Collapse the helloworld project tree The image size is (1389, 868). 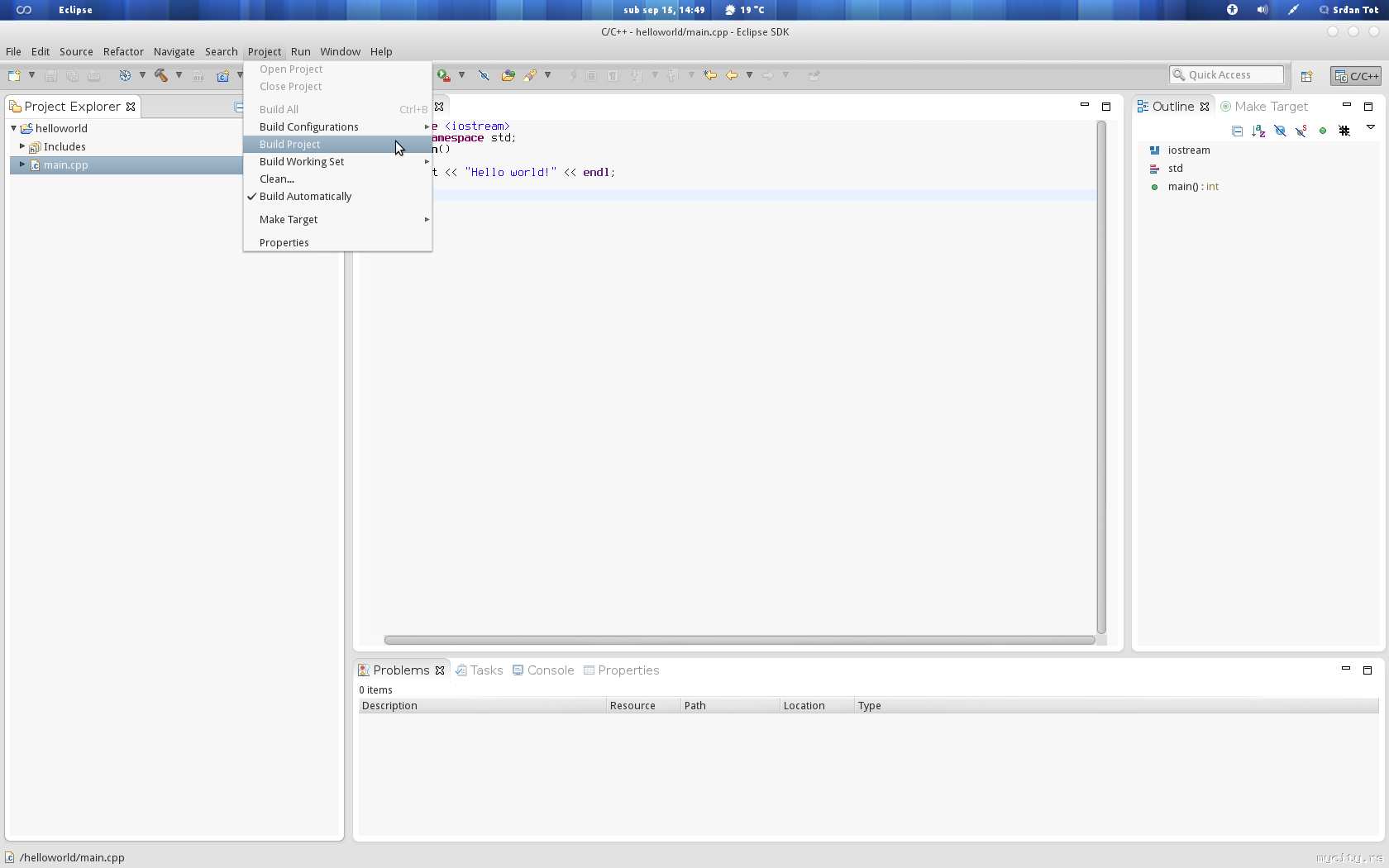point(14,128)
